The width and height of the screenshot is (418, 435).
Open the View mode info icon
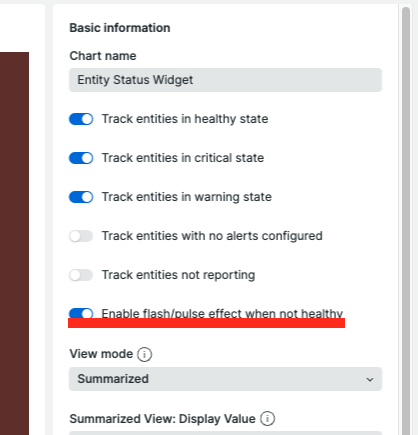[145, 354]
